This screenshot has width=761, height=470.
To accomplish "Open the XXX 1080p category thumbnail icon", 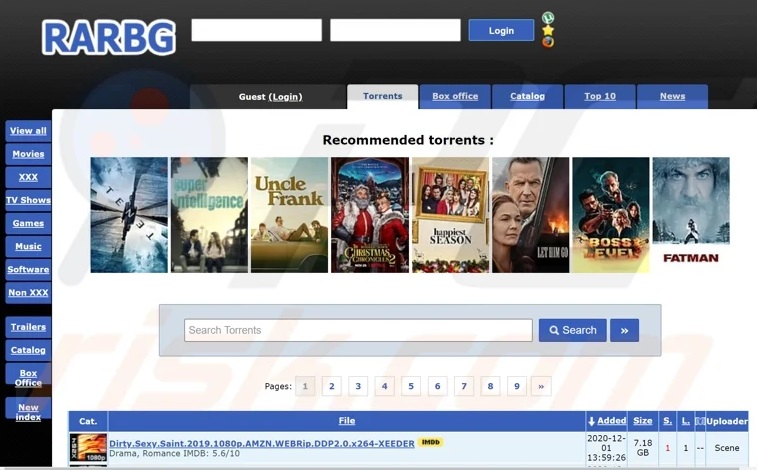I will coord(88,447).
